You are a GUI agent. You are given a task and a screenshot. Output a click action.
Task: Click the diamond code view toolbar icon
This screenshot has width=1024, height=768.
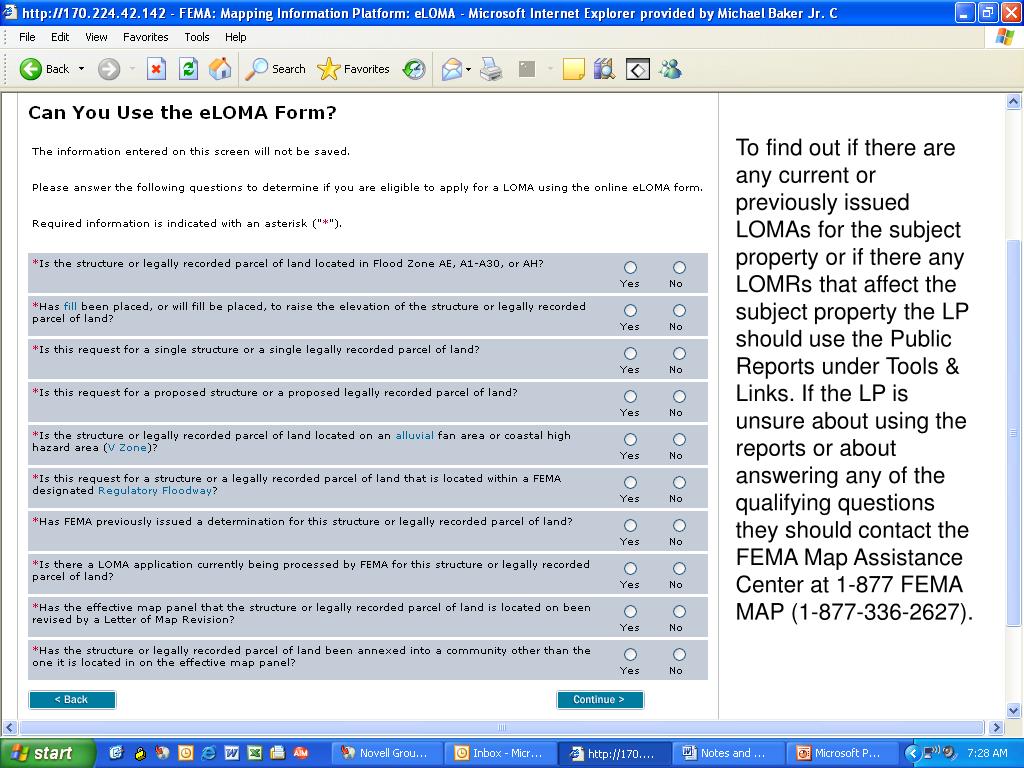click(638, 69)
